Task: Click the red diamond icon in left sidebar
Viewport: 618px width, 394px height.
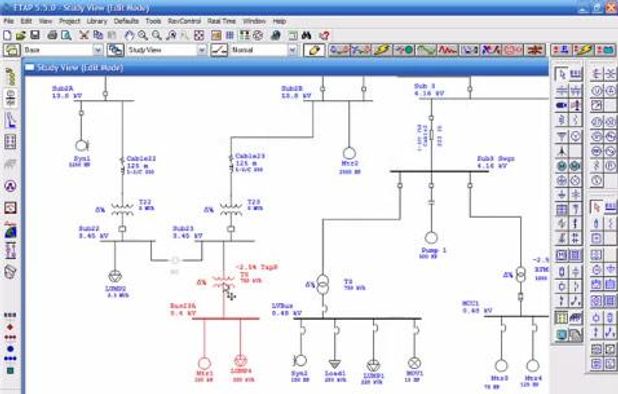Action: pyautogui.click(x=10, y=327)
